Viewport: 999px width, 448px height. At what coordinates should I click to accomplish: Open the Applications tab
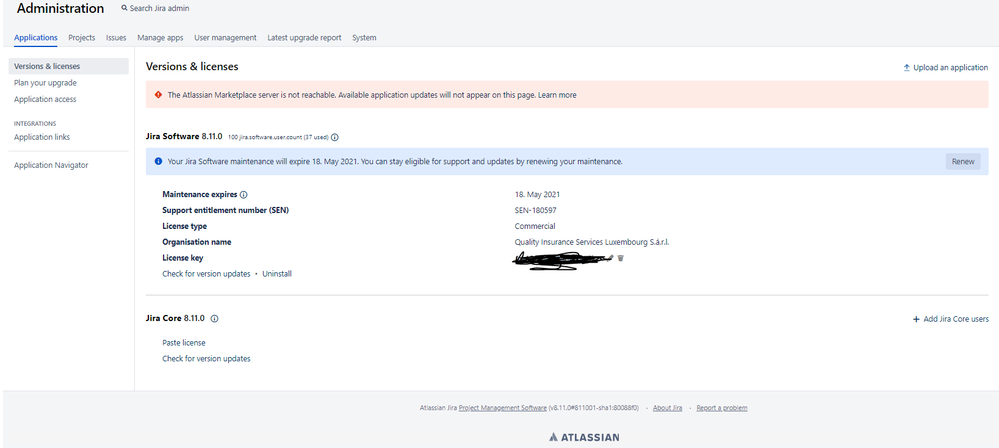click(36, 38)
